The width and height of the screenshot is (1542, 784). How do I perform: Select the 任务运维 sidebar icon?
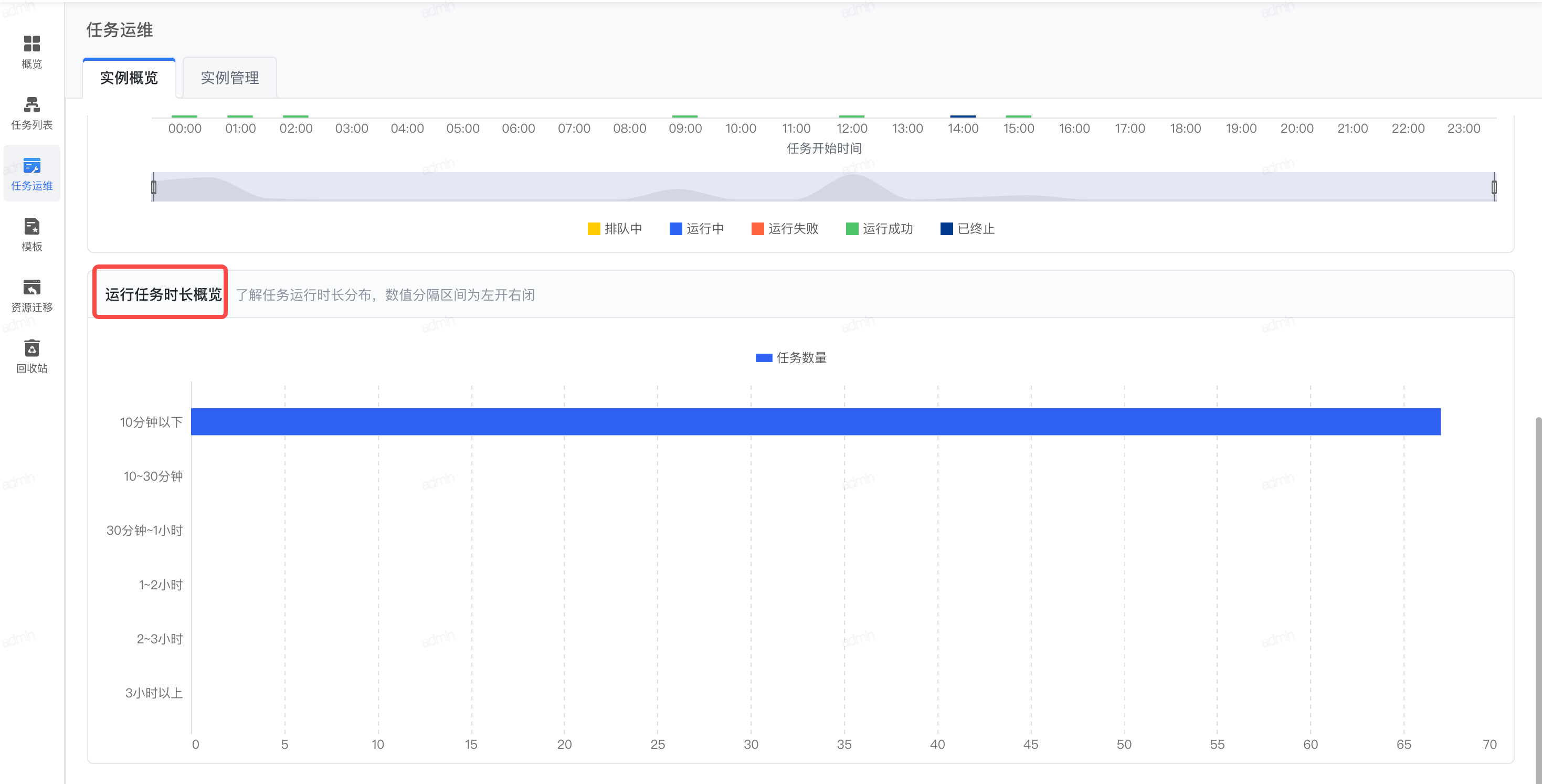coord(31,166)
